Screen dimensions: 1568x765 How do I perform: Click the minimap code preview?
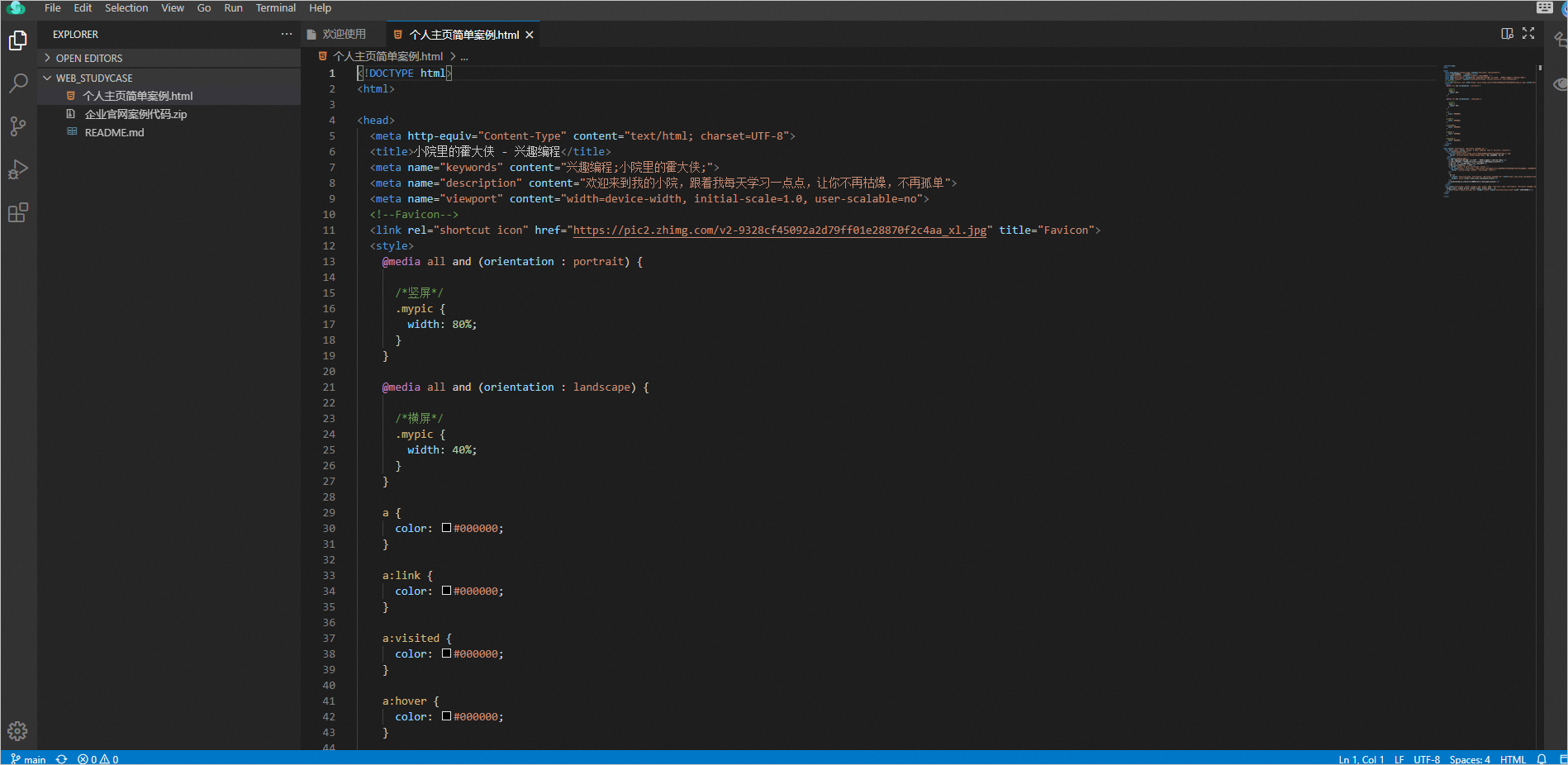[1490, 130]
